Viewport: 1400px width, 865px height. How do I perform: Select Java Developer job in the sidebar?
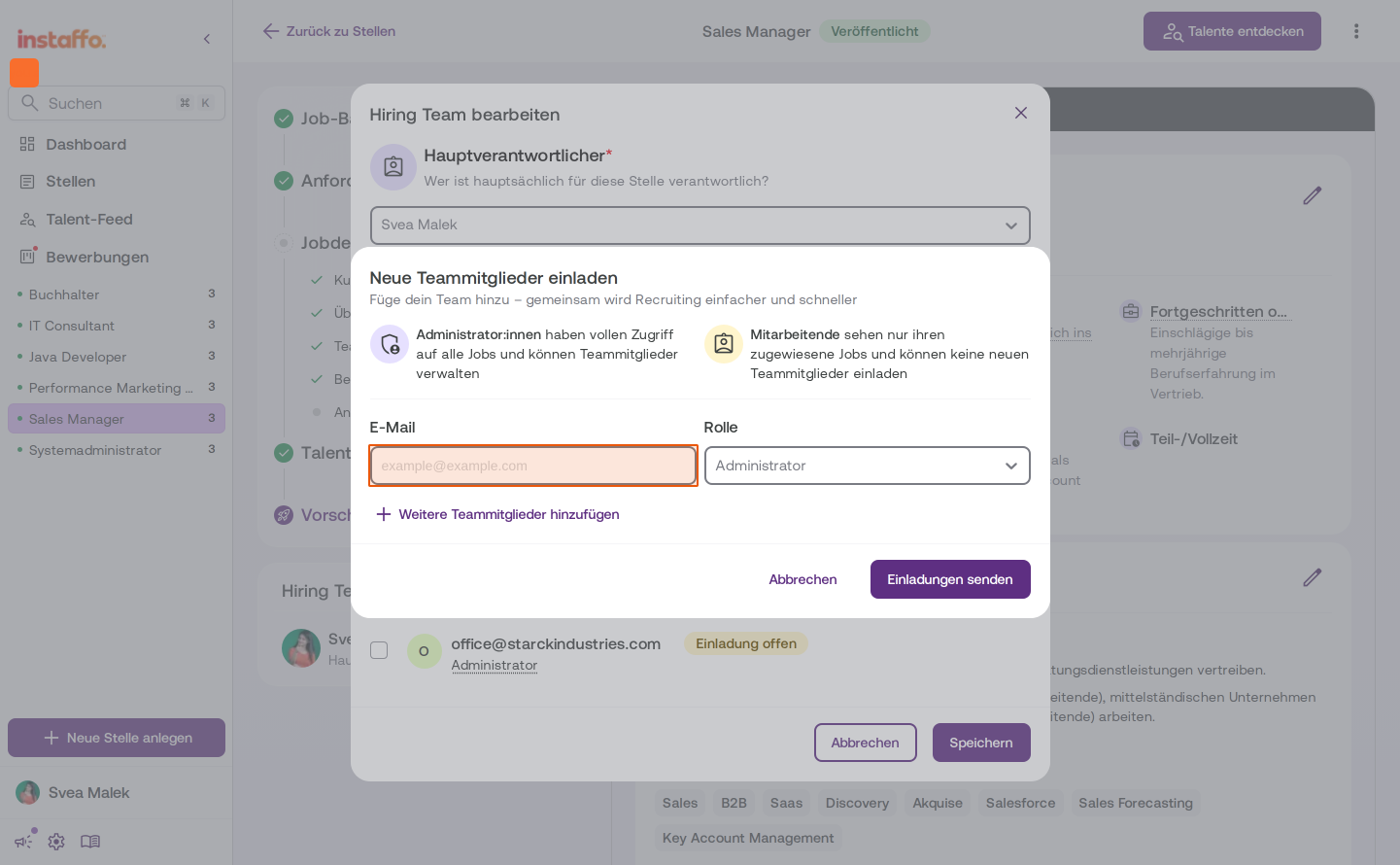78,357
